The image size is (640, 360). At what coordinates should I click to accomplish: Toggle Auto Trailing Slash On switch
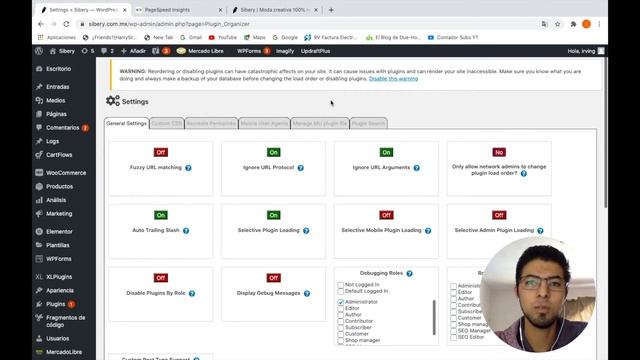(161, 215)
